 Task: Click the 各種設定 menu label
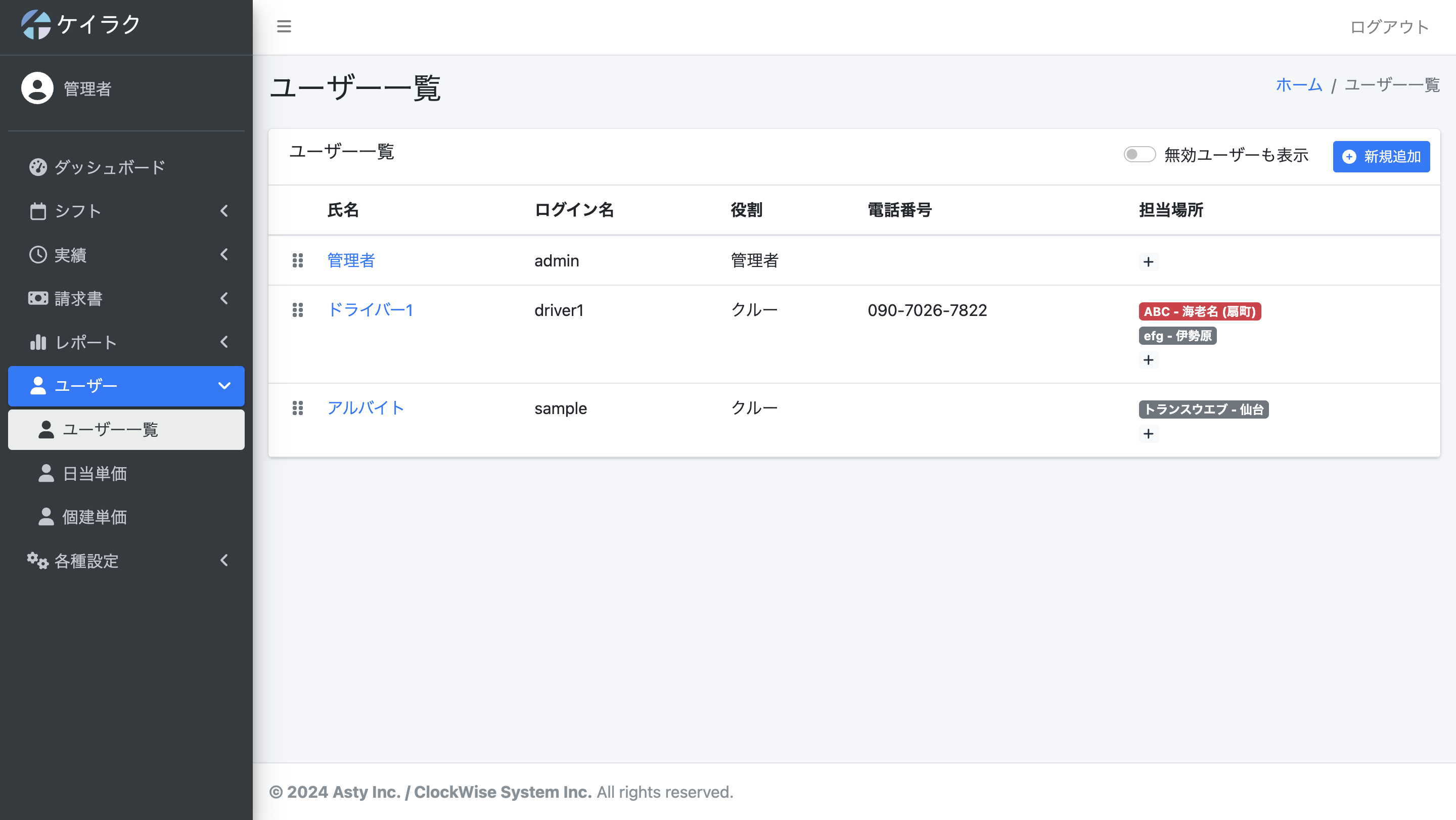click(86, 561)
